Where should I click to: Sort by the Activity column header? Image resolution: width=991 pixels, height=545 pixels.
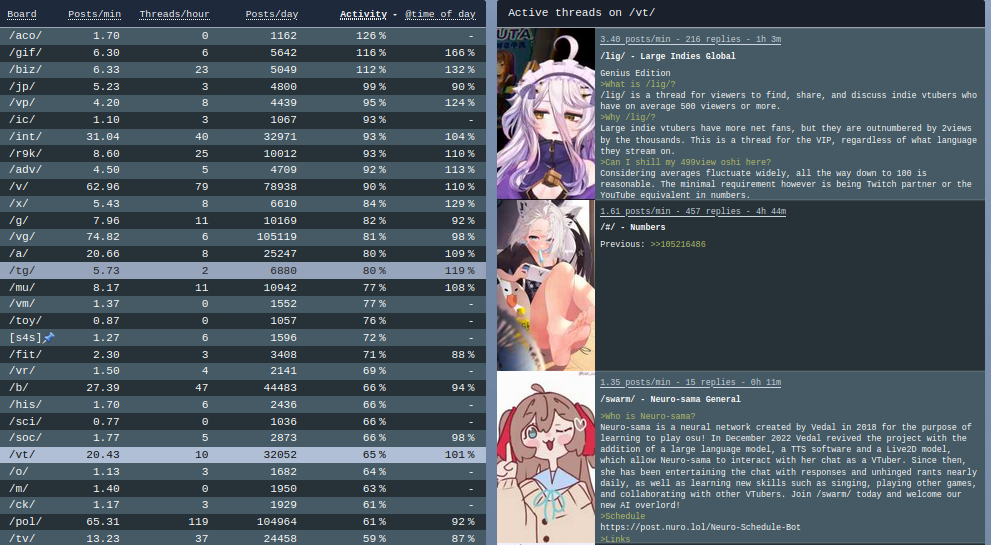363,14
